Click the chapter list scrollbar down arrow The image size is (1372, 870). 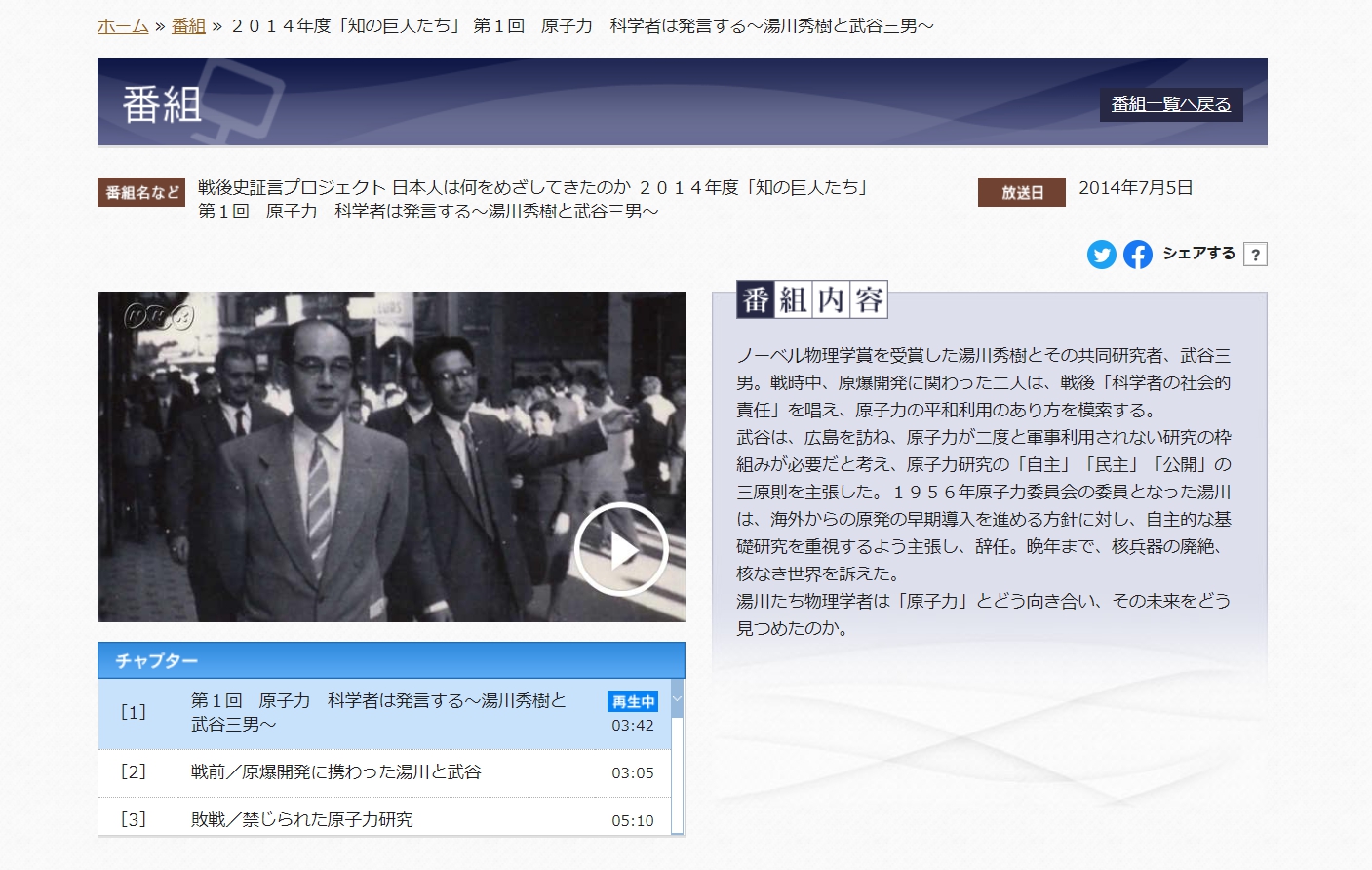tap(678, 698)
